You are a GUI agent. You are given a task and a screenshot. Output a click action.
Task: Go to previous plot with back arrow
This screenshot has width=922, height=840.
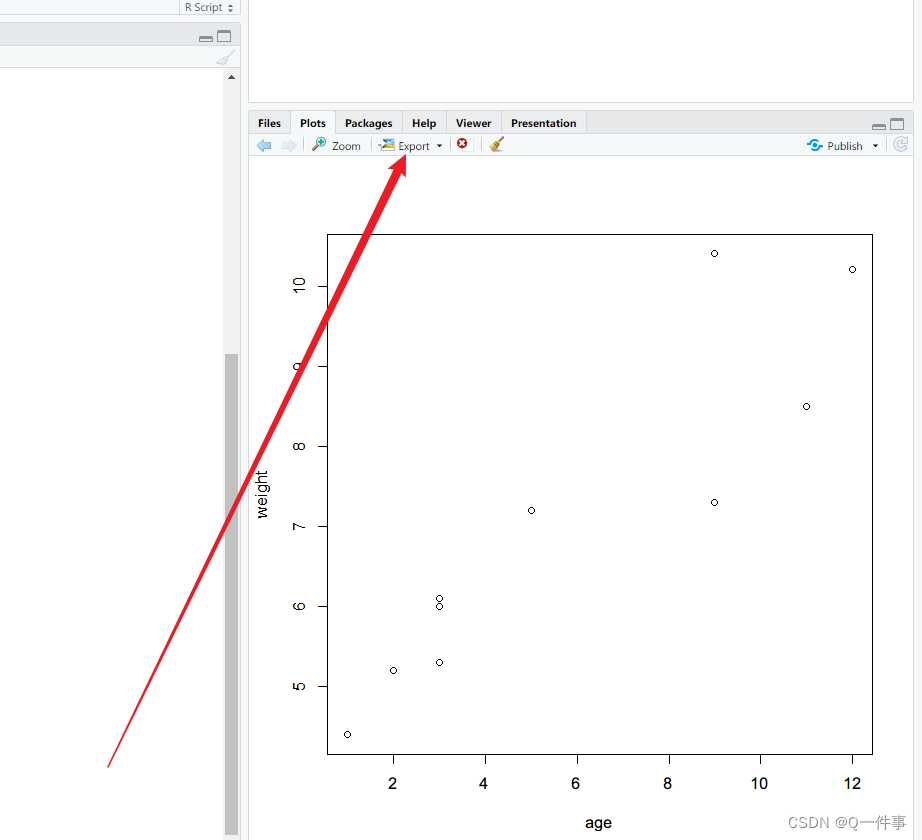(x=264, y=145)
